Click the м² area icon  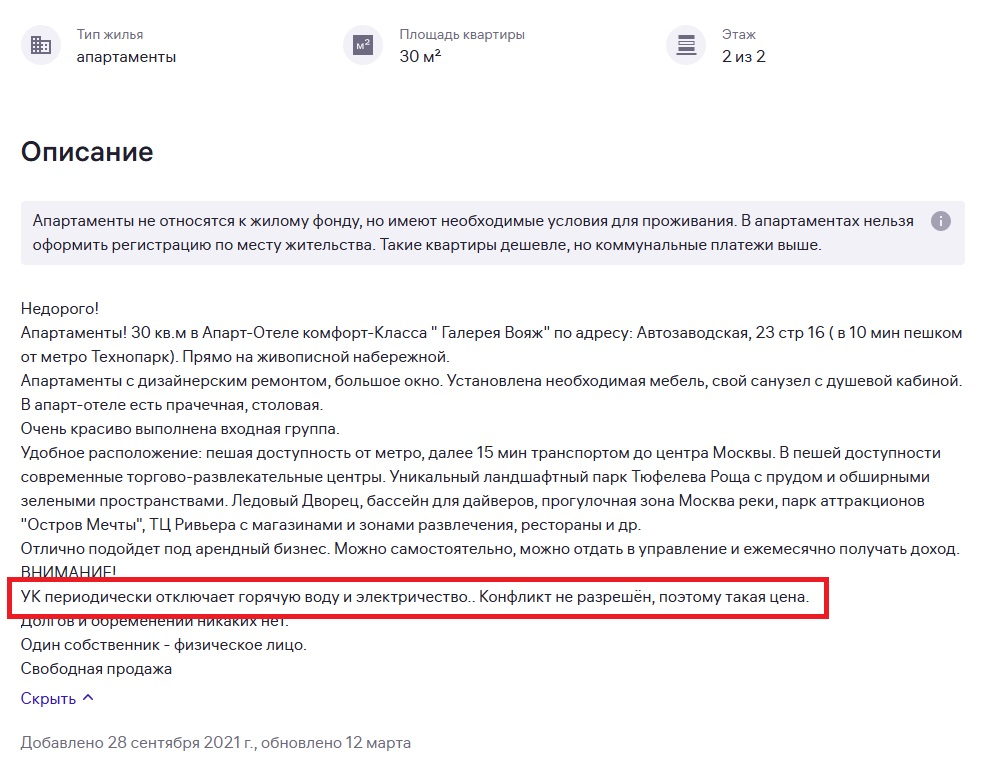[363, 45]
